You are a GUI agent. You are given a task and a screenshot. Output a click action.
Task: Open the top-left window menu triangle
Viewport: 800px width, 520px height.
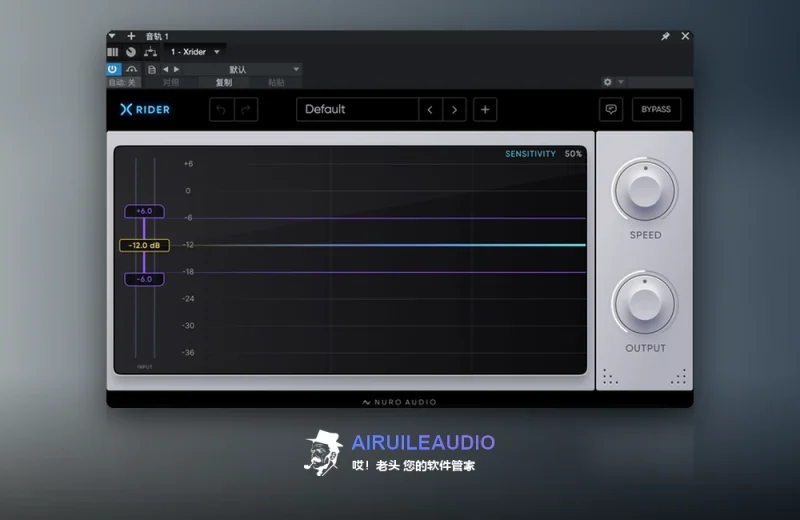click(x=112, y=36)
